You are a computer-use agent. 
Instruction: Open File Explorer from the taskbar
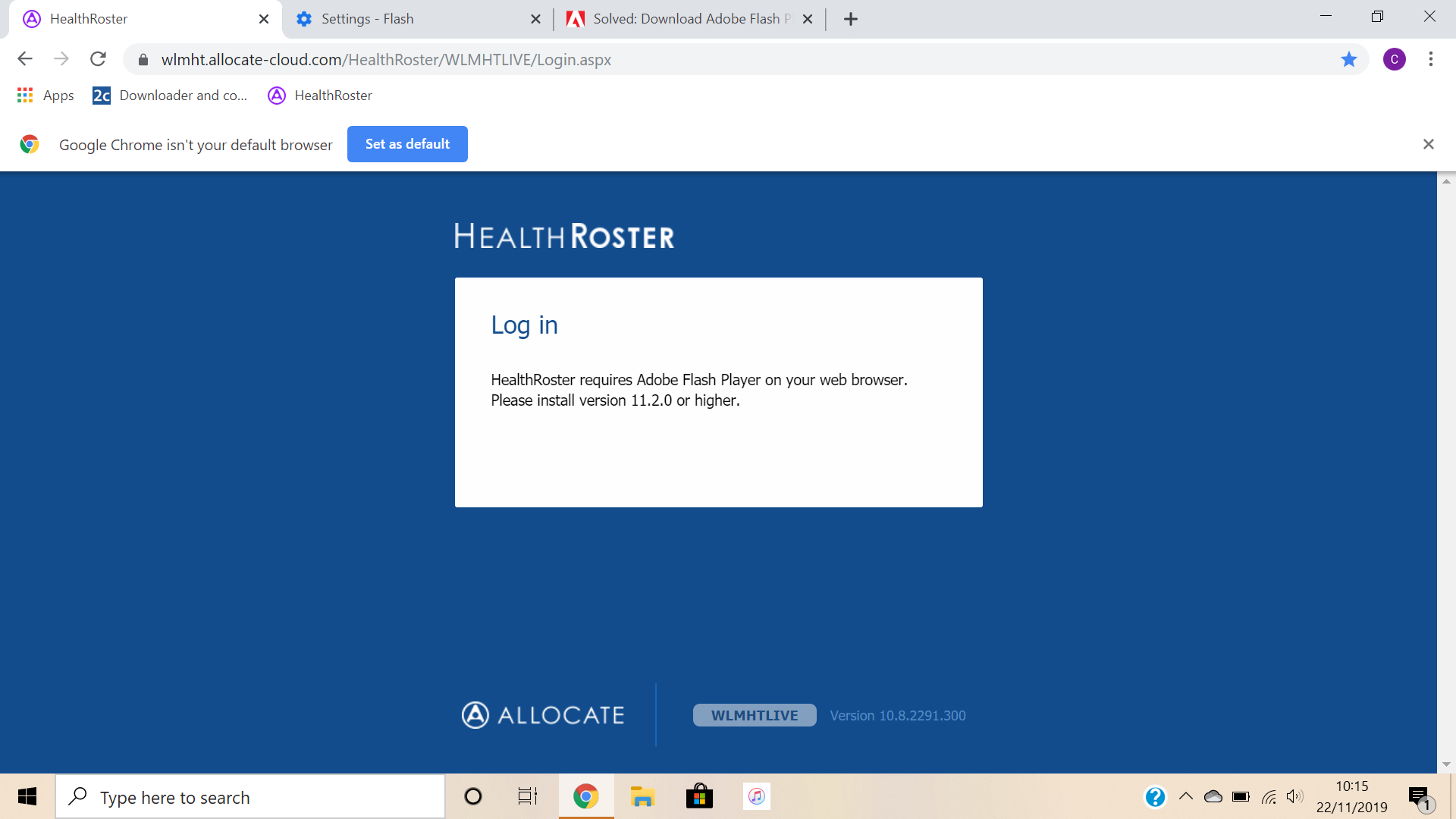pyautogui.click(x=642, y=796)
